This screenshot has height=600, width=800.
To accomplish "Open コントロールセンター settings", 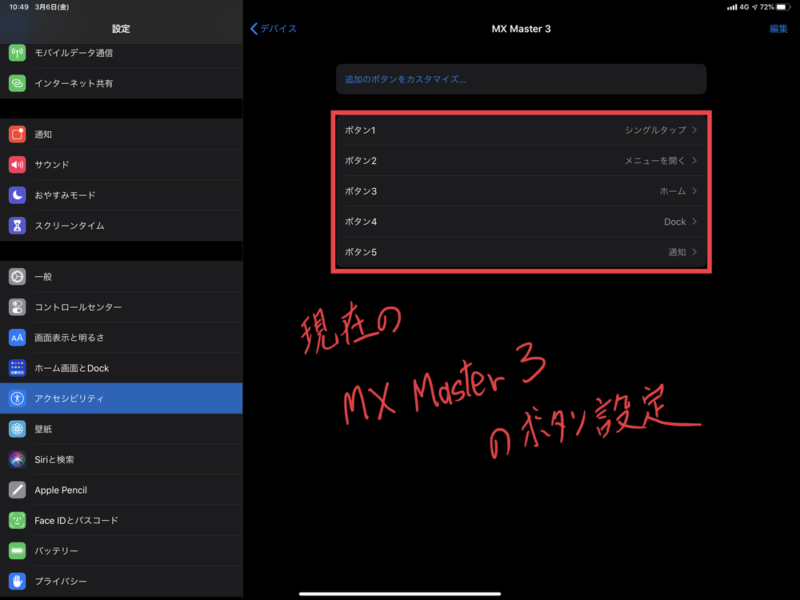I will click(121, 307).
